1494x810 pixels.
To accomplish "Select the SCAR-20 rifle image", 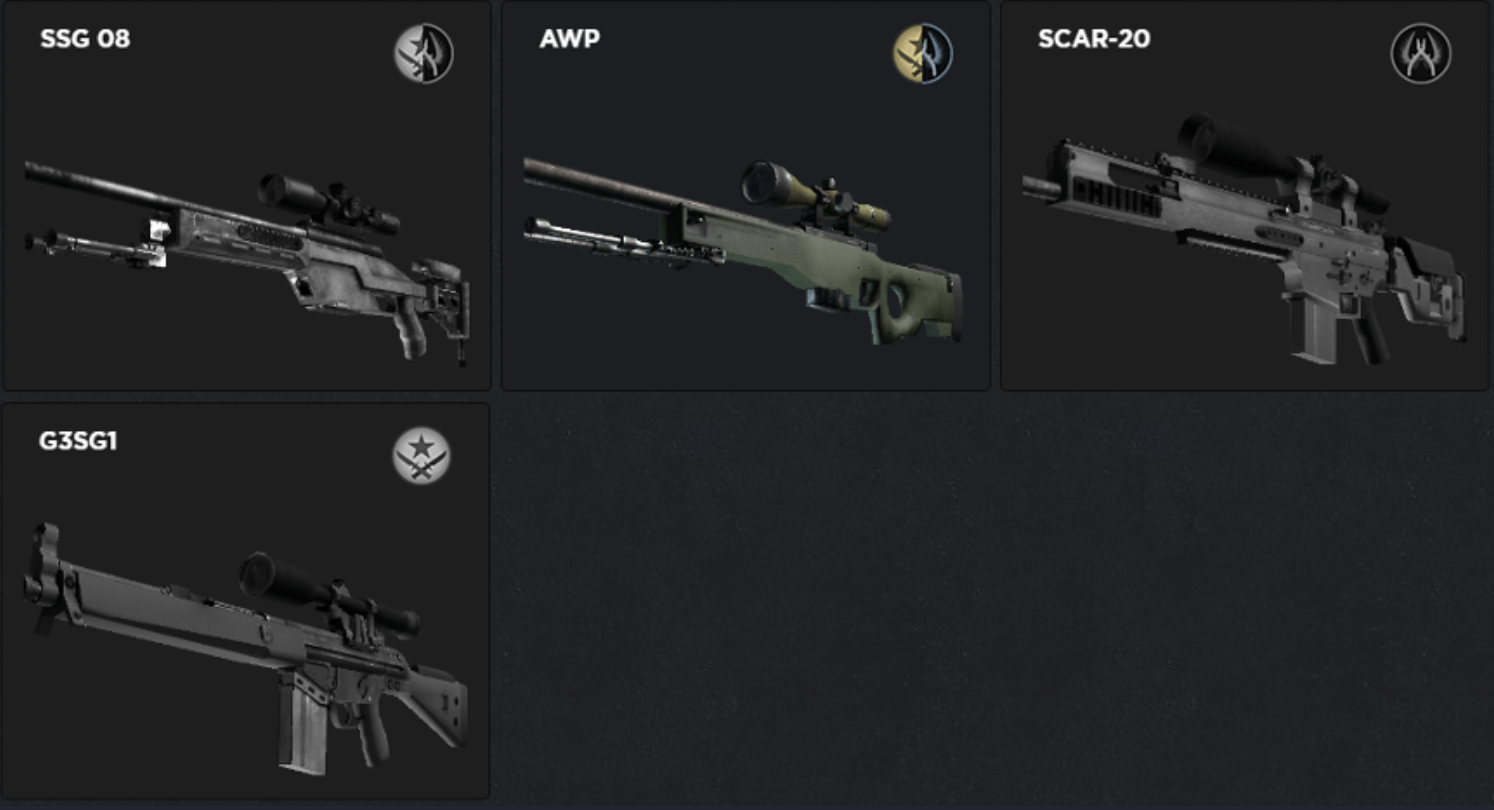I will coord(1245,238).
